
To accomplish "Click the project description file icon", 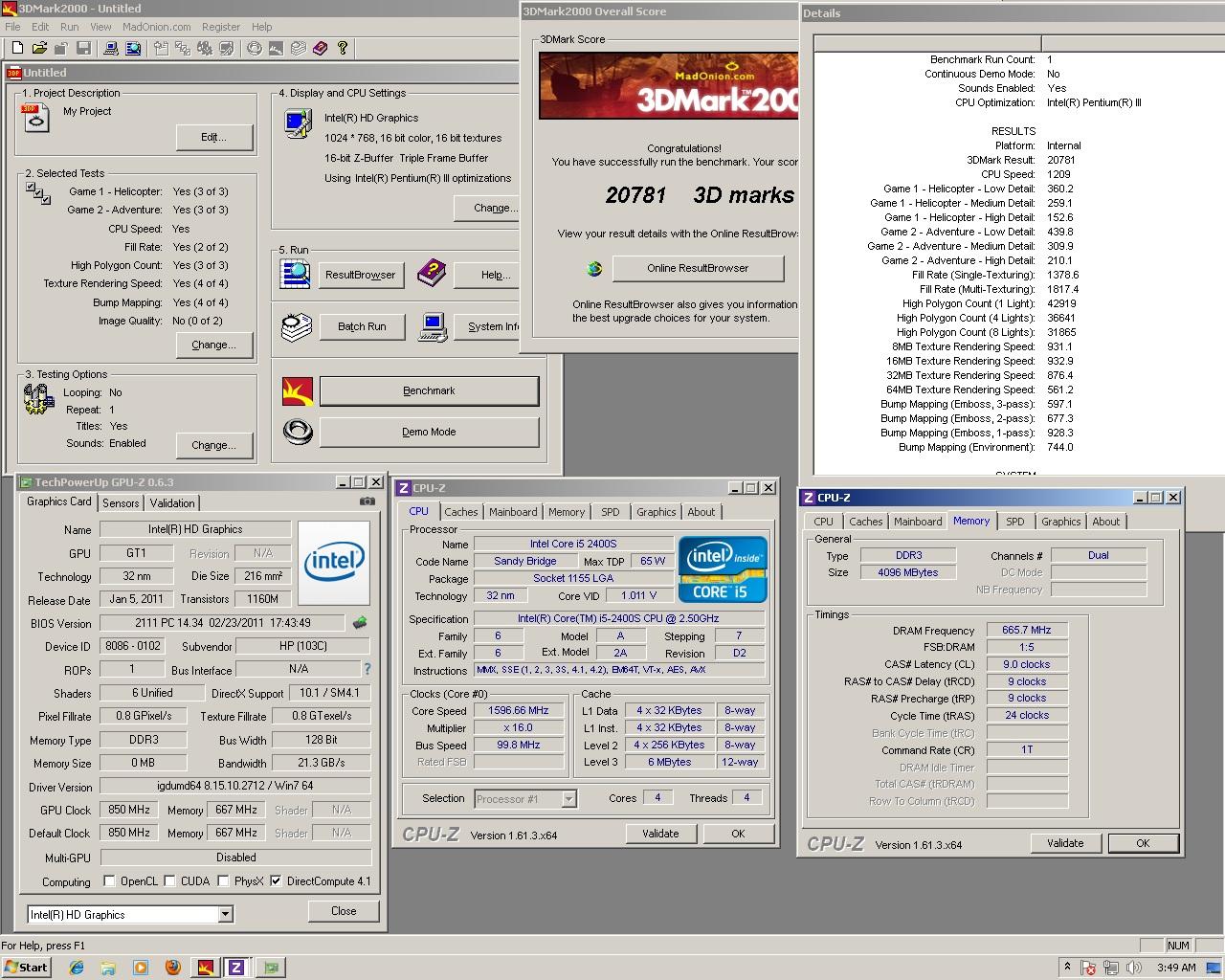I will 35,118.
